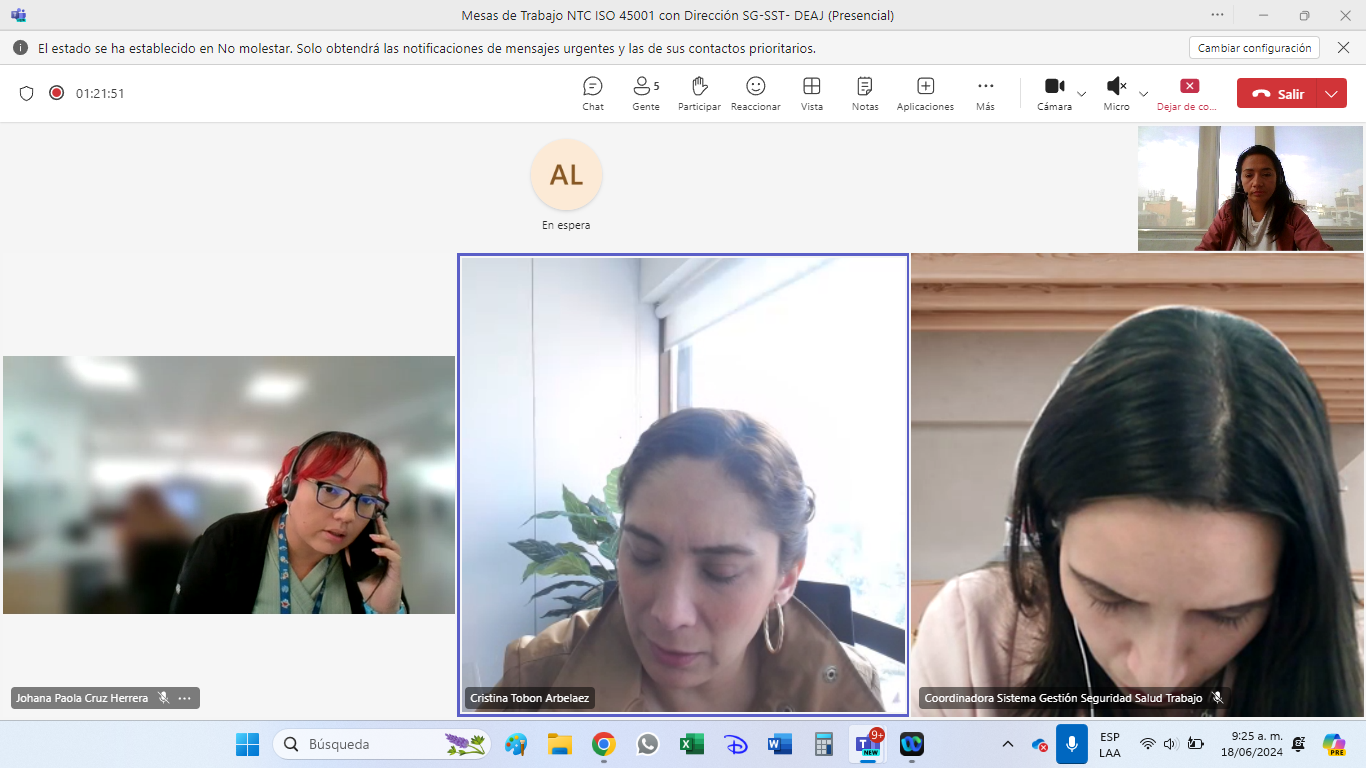
Task: Show hidden system tray icons
Action: pos(1008,744)
